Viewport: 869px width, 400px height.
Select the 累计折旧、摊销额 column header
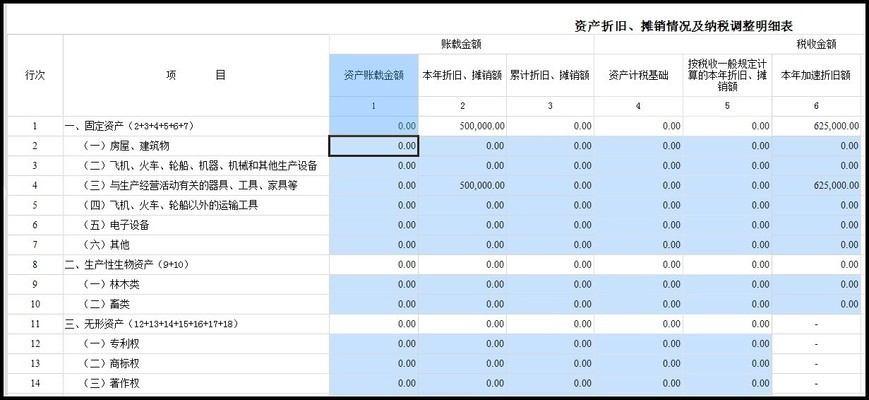click(x=550, y=75)
